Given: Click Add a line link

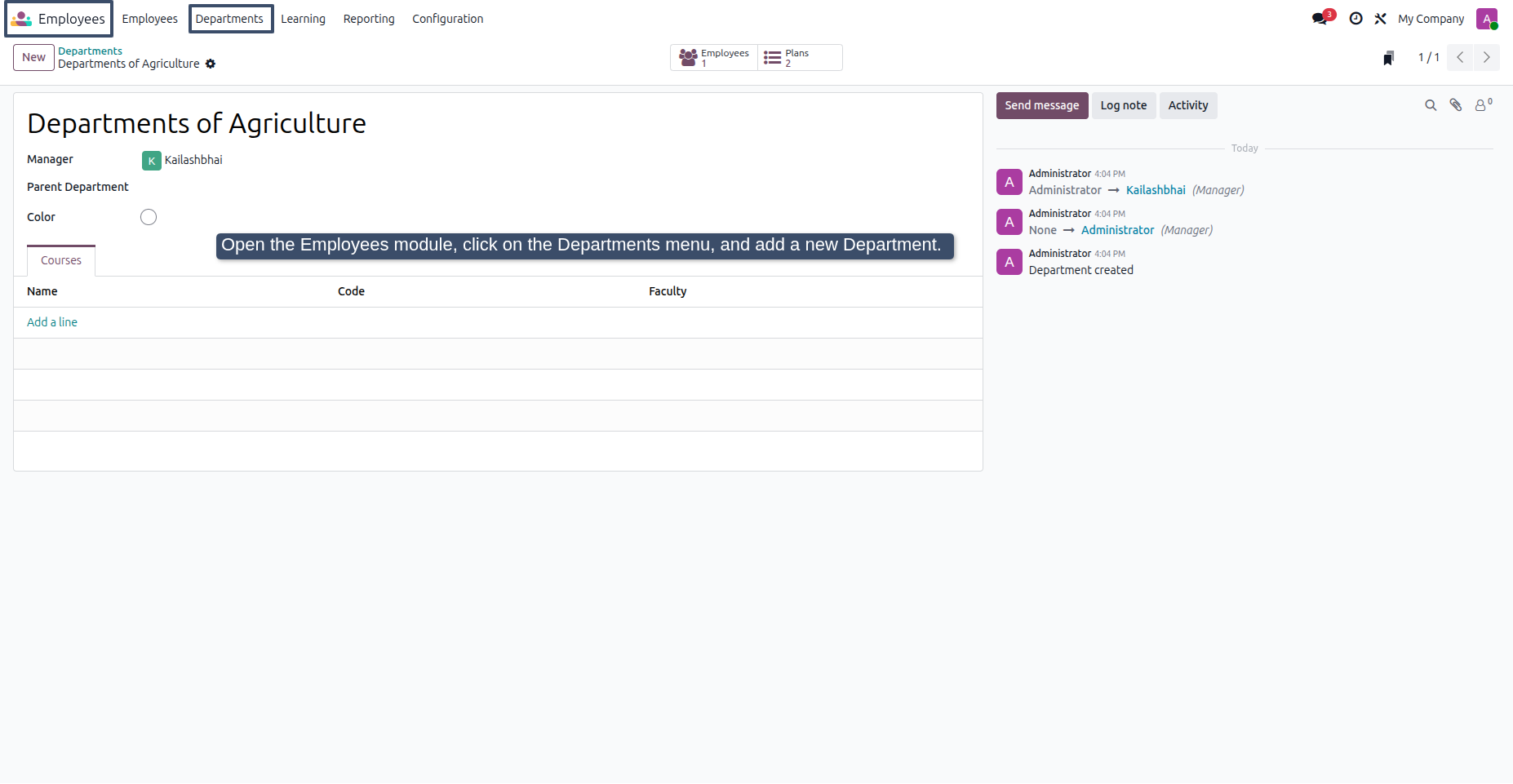Looking at the screenshot, I should tap(52, 322).
